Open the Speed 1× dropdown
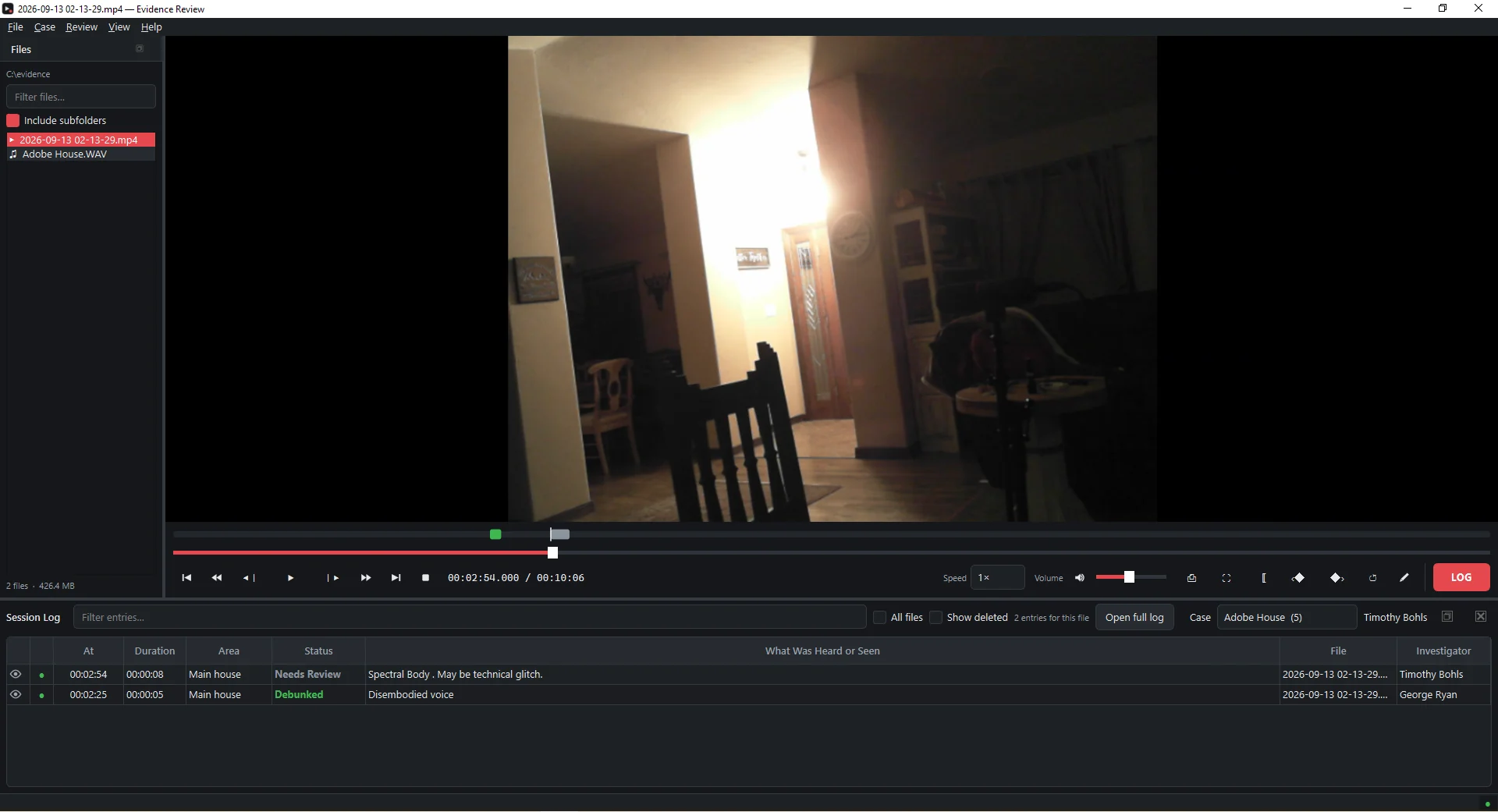The width and height of the screenshot is (1498, 812). tap(997, 577)
